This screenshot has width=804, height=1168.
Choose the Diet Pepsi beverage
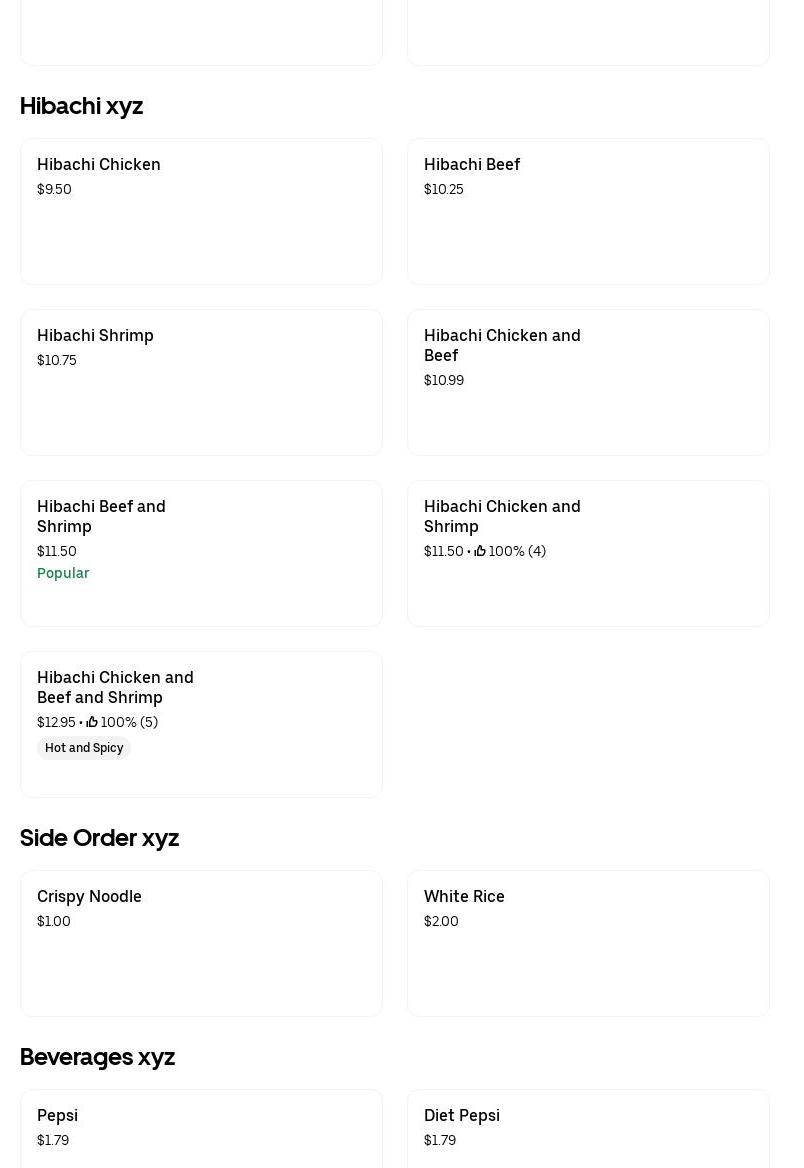click(588, 1127)
